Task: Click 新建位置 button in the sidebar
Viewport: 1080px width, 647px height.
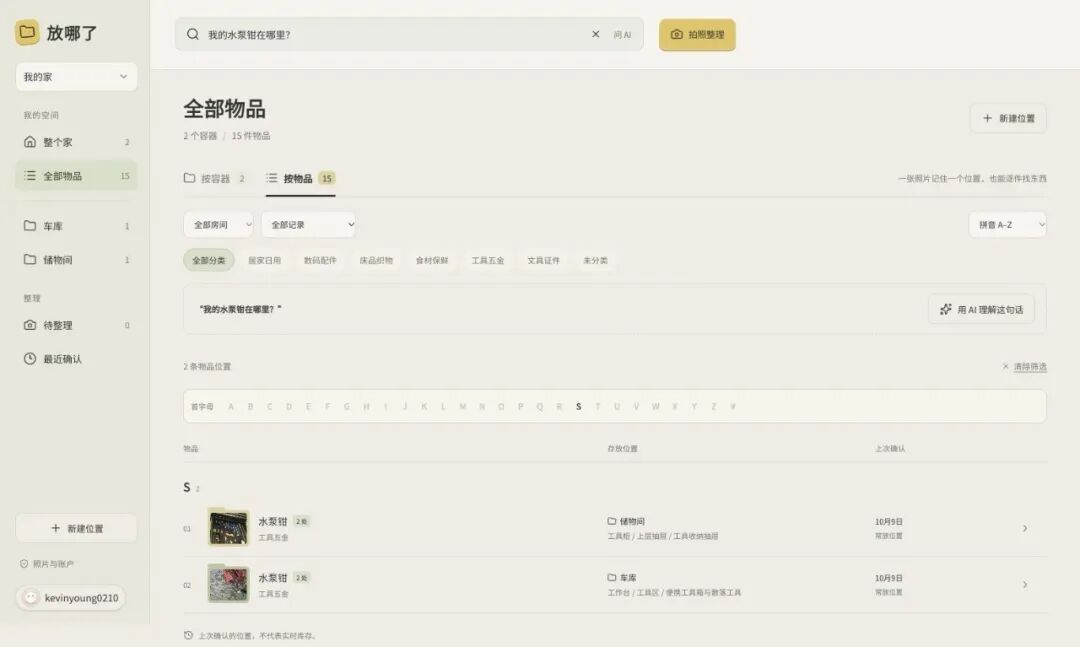Action: pyautogui.click(x=76, y=528)
